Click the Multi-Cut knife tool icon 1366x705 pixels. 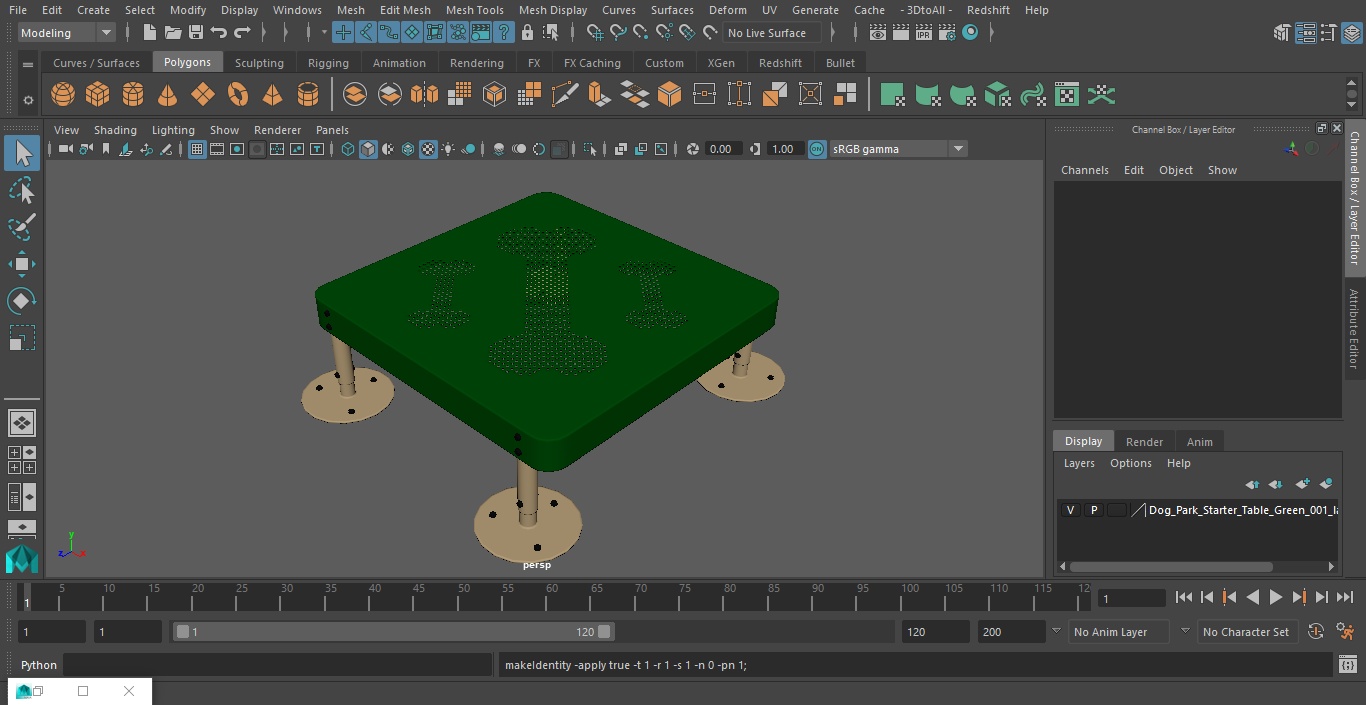[564, 95]
